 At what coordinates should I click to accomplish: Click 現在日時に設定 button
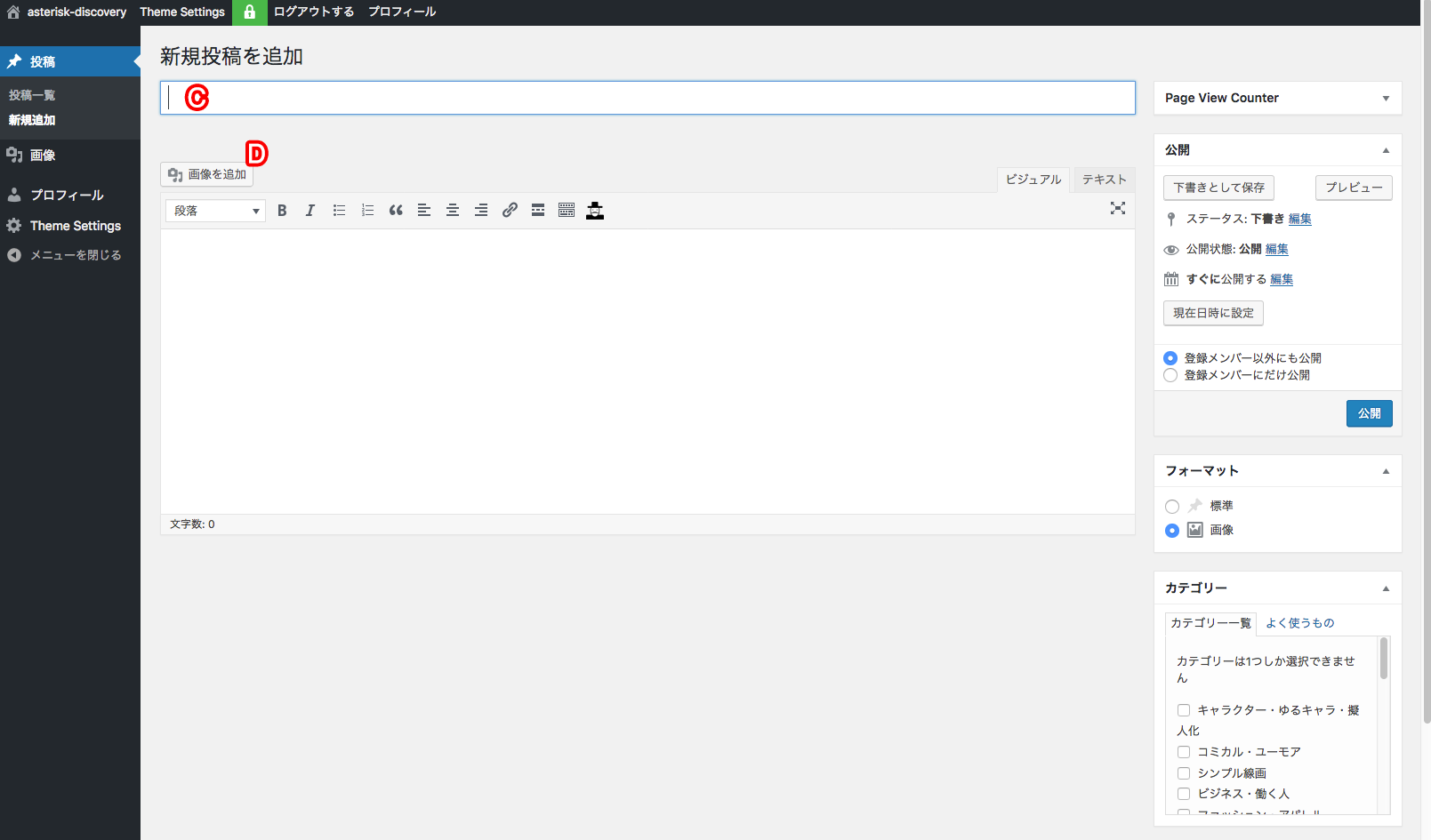(x=1213, y=313)
